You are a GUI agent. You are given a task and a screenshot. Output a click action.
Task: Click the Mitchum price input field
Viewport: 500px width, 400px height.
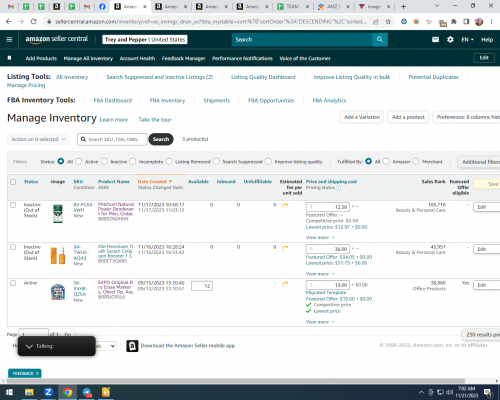[x=328, y=207]
